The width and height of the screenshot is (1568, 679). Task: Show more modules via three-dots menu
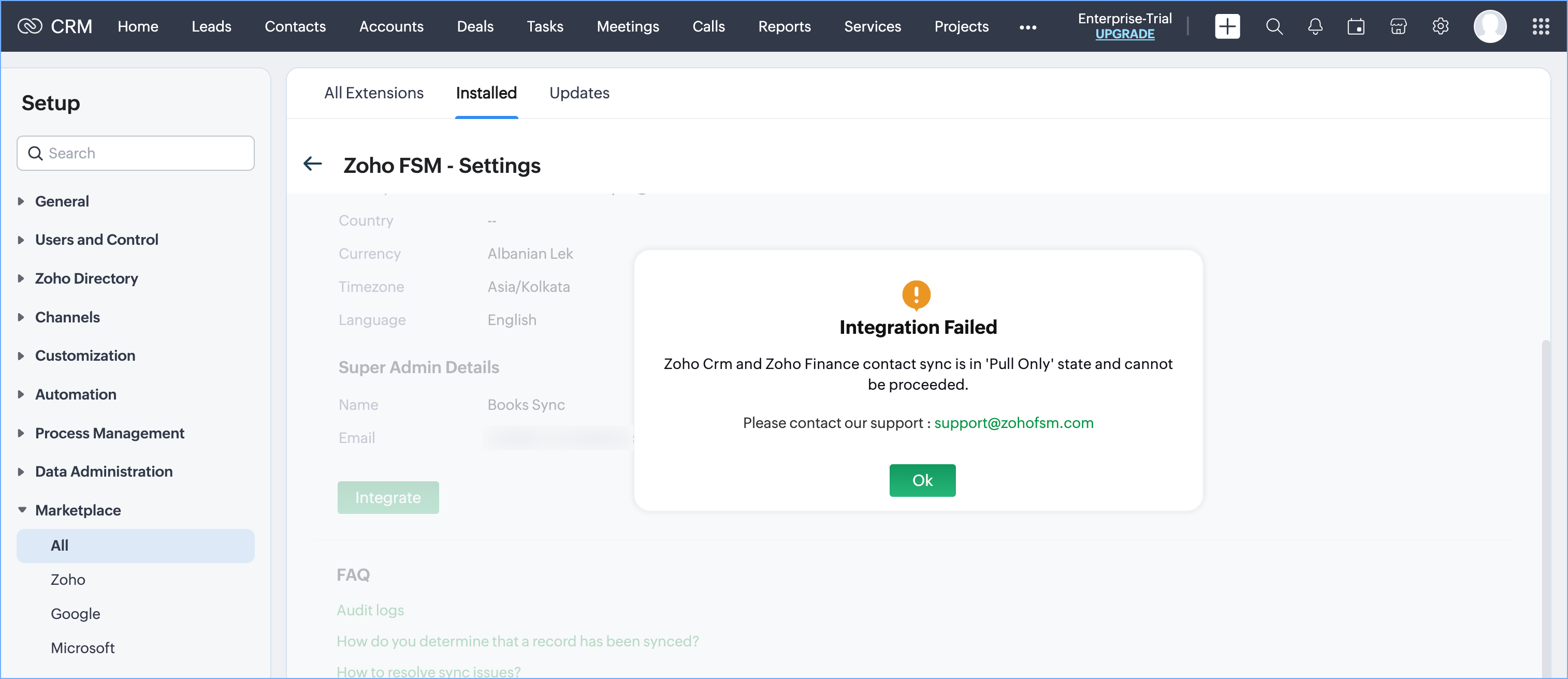tap(1027, 27)
